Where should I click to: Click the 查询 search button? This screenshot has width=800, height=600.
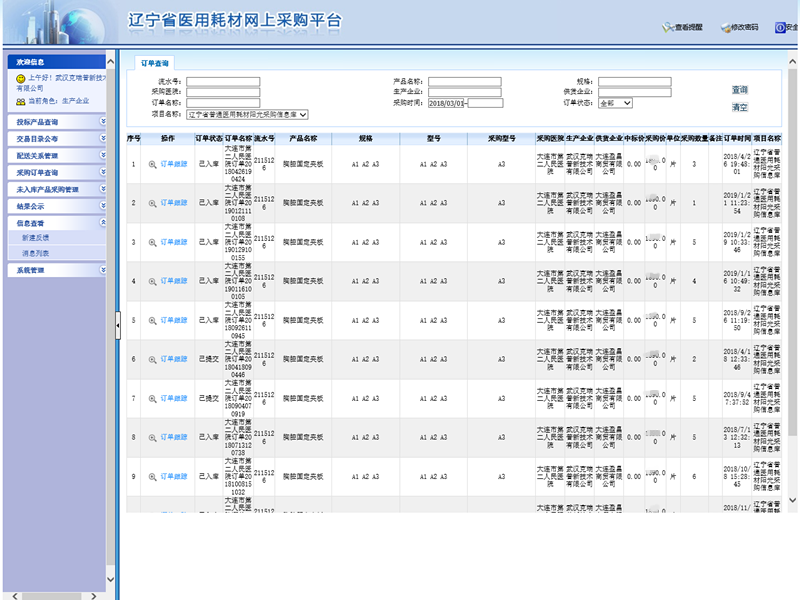[739, 90]
